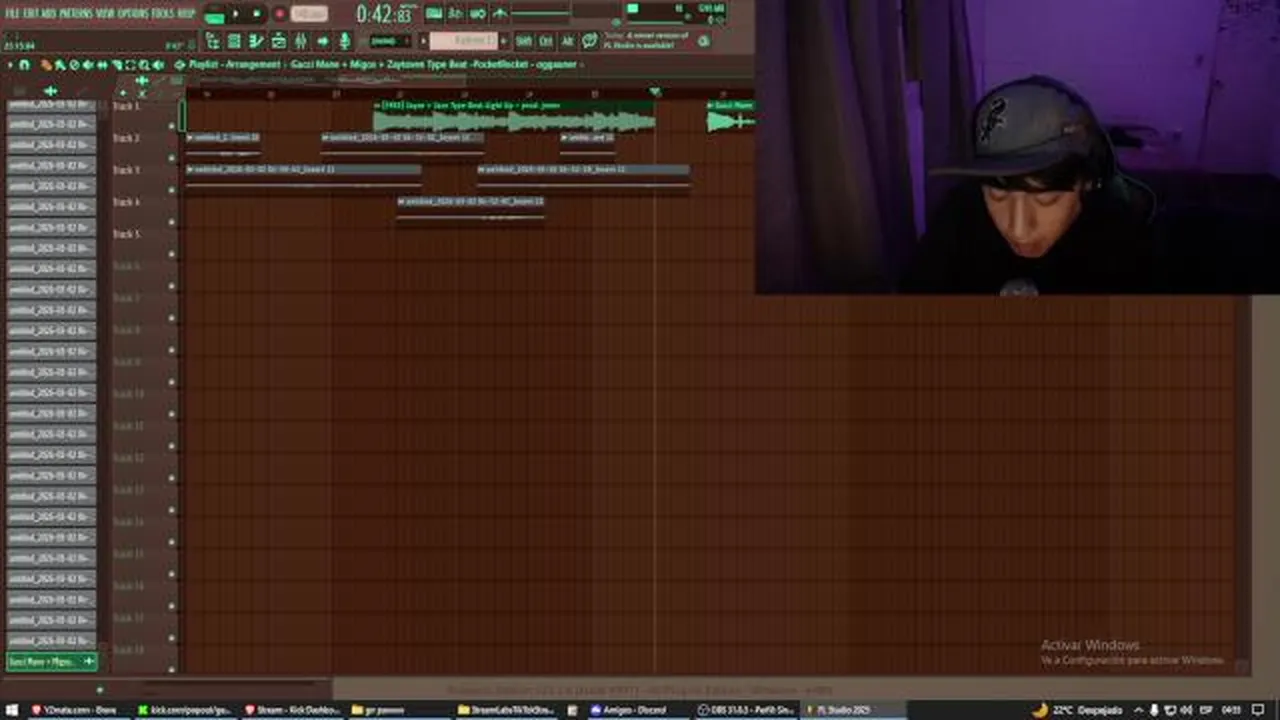
Task: Select the Select tool in playlist
Action: point(130,65)
